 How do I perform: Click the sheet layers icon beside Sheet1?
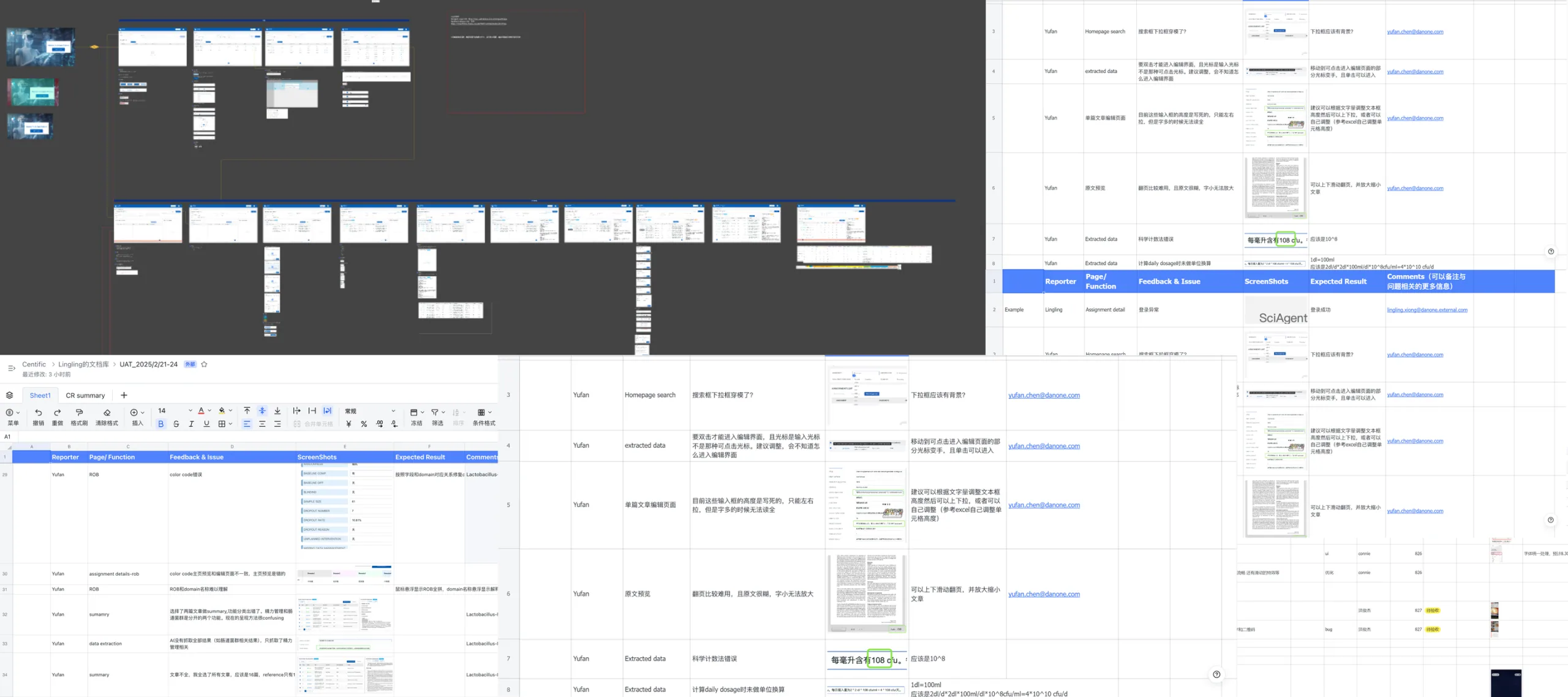pyautogui.click(x=9, y=395)
